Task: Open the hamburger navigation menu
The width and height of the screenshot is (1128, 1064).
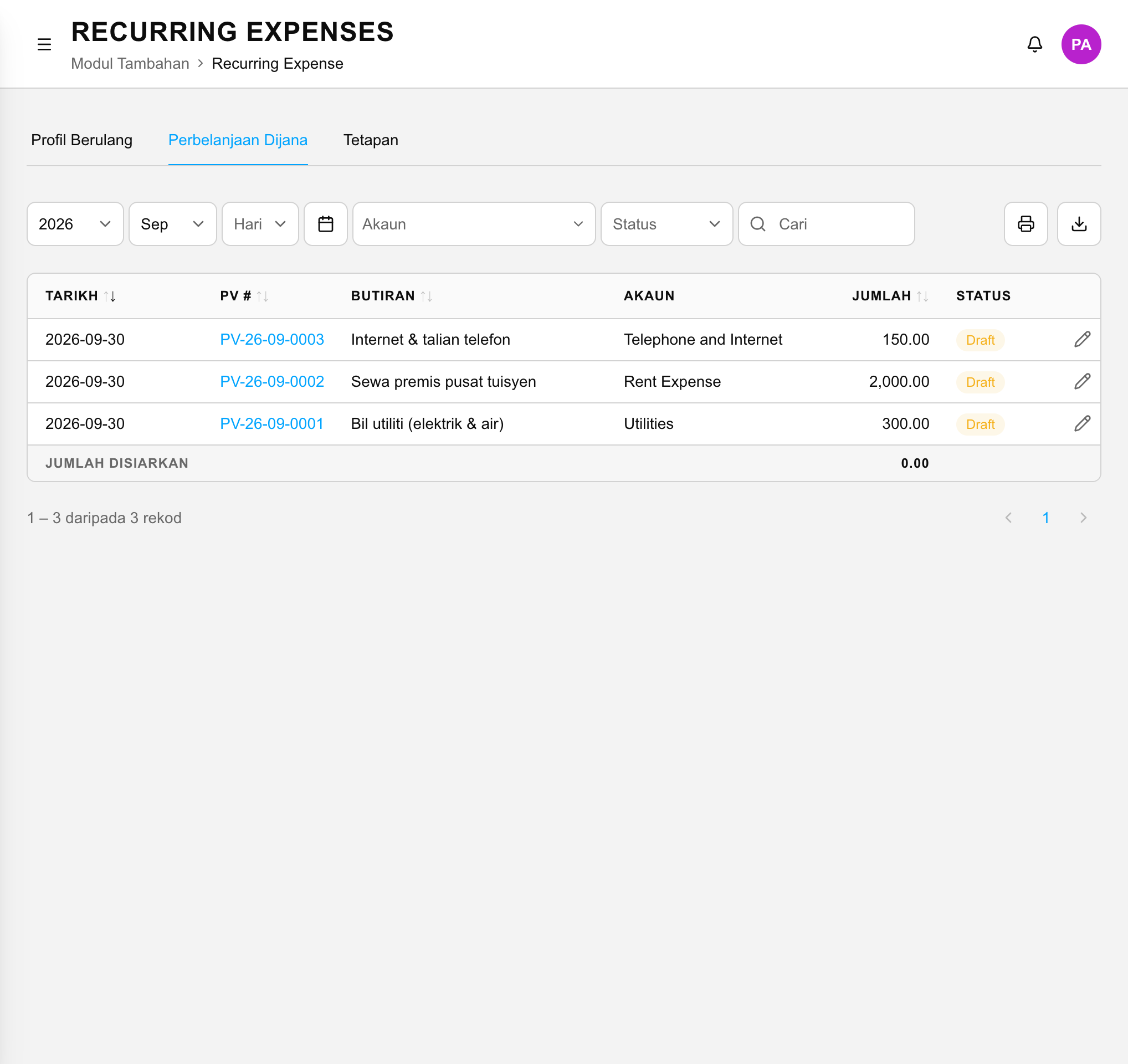Action: click(x=44, y=44)
